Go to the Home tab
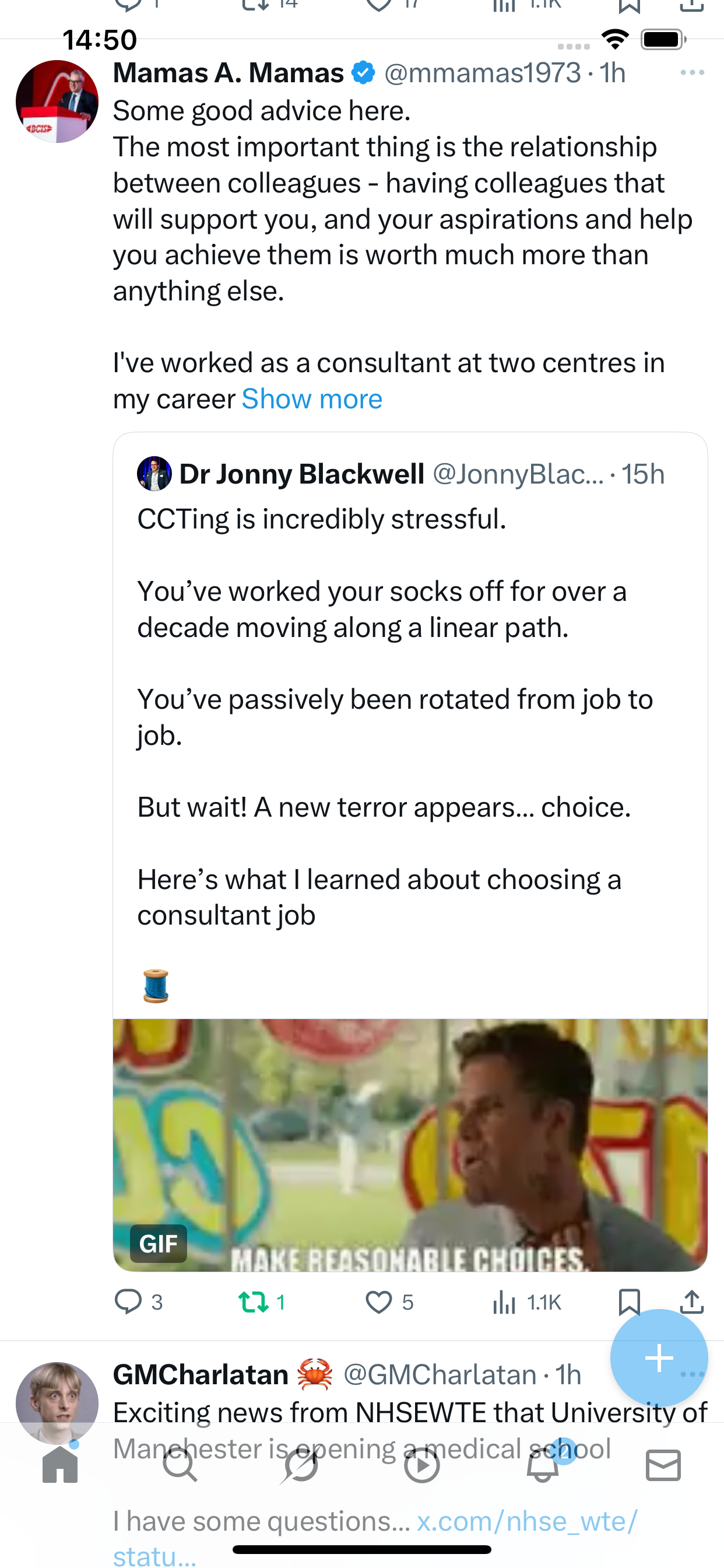 [x=60, y=1465]
